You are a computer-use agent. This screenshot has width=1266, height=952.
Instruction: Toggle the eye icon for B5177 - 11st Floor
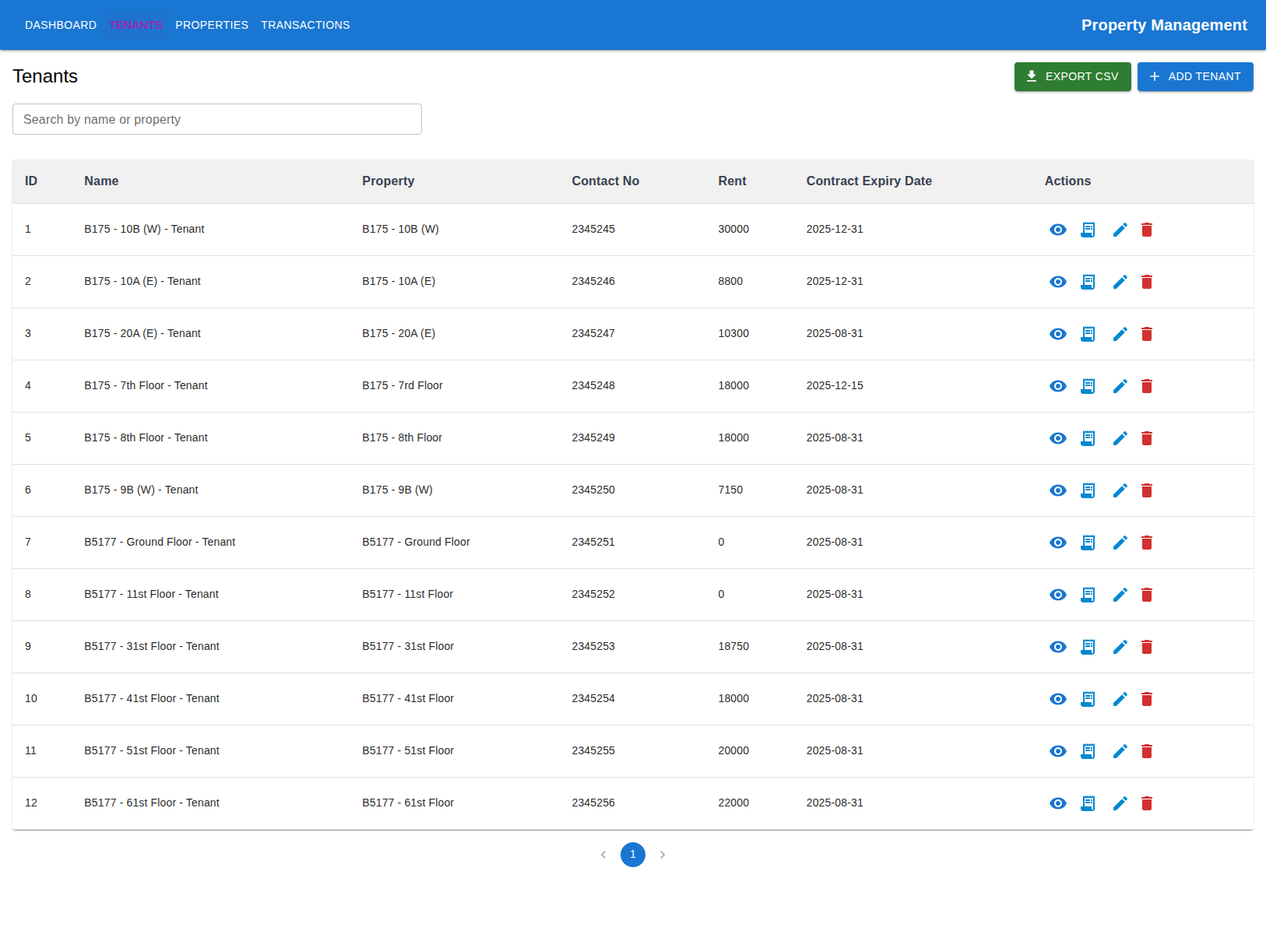tap(1057, 594)
